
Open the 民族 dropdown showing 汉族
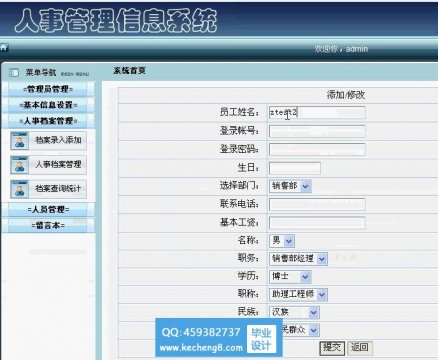[x=294, y=312]
